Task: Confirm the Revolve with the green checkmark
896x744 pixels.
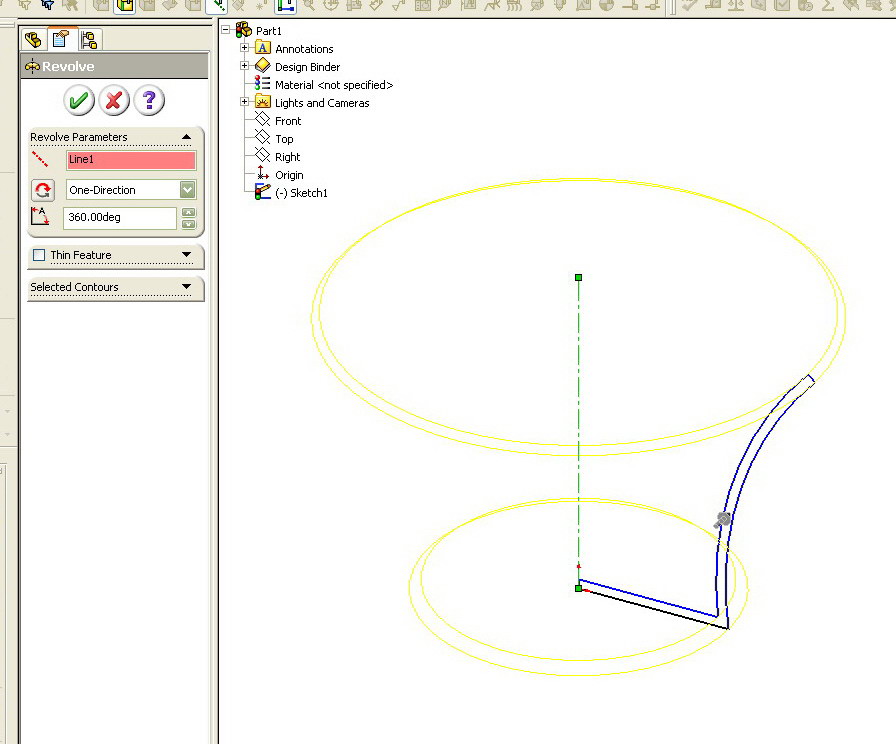Action: click(x=79, y=100)
